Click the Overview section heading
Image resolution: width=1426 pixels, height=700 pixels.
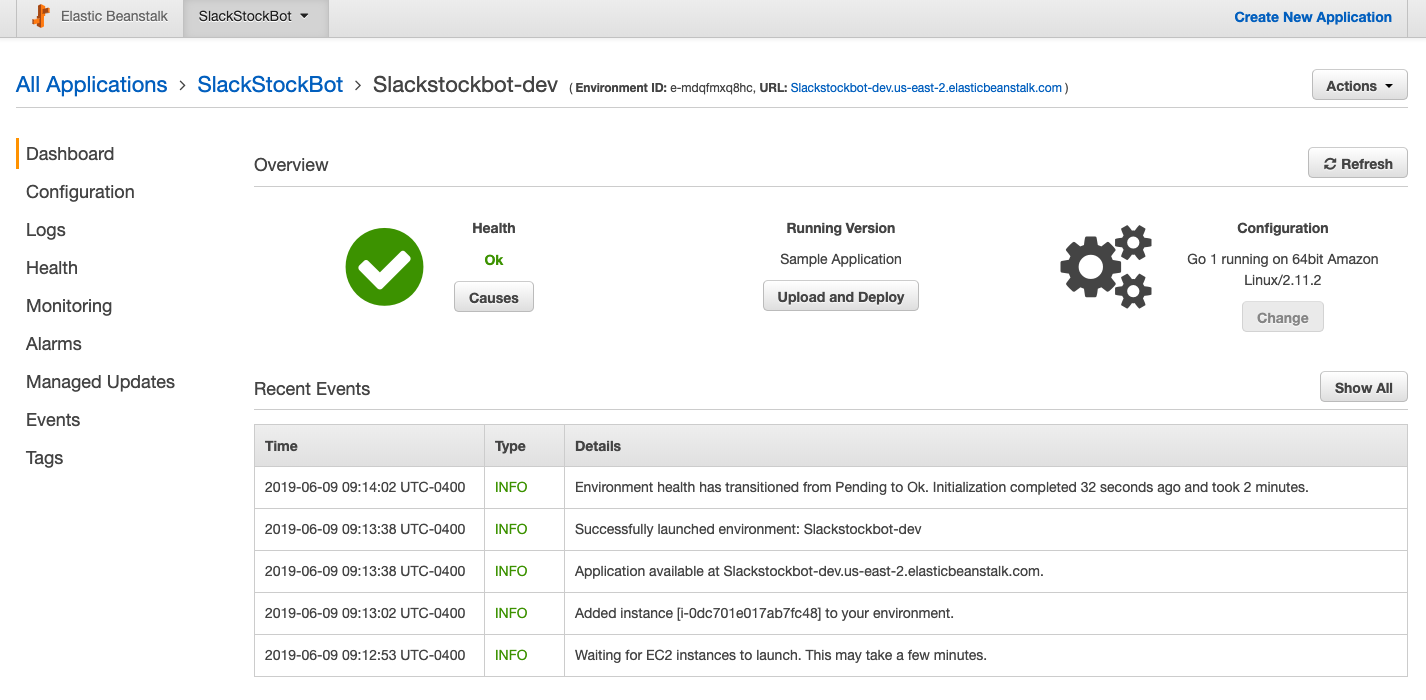coord(291,165)
